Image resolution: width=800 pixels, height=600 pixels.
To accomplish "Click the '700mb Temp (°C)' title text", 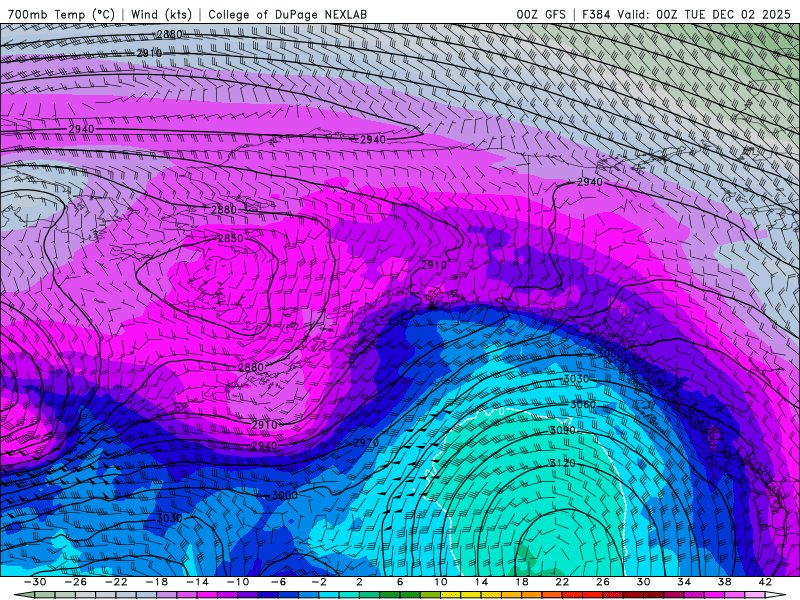I will tap(61, 14).
